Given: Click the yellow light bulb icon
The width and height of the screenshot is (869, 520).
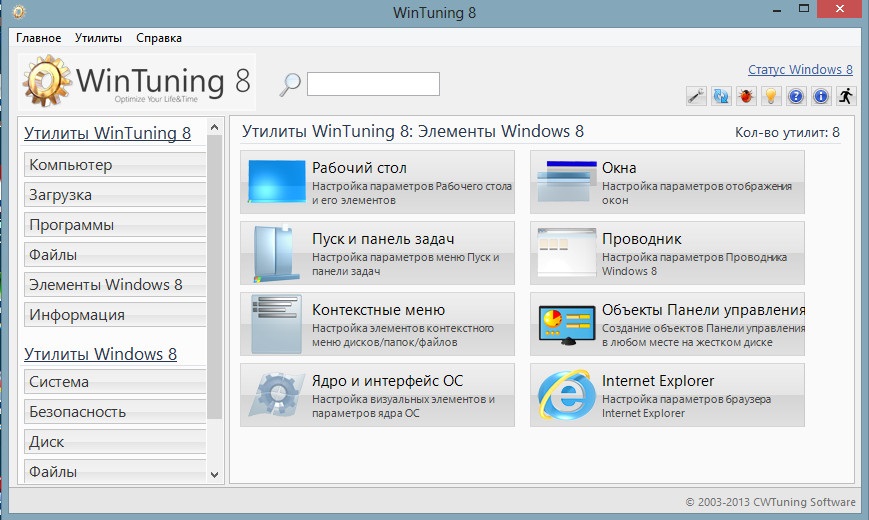Looking at the screenshot, I should click(771, 96).
